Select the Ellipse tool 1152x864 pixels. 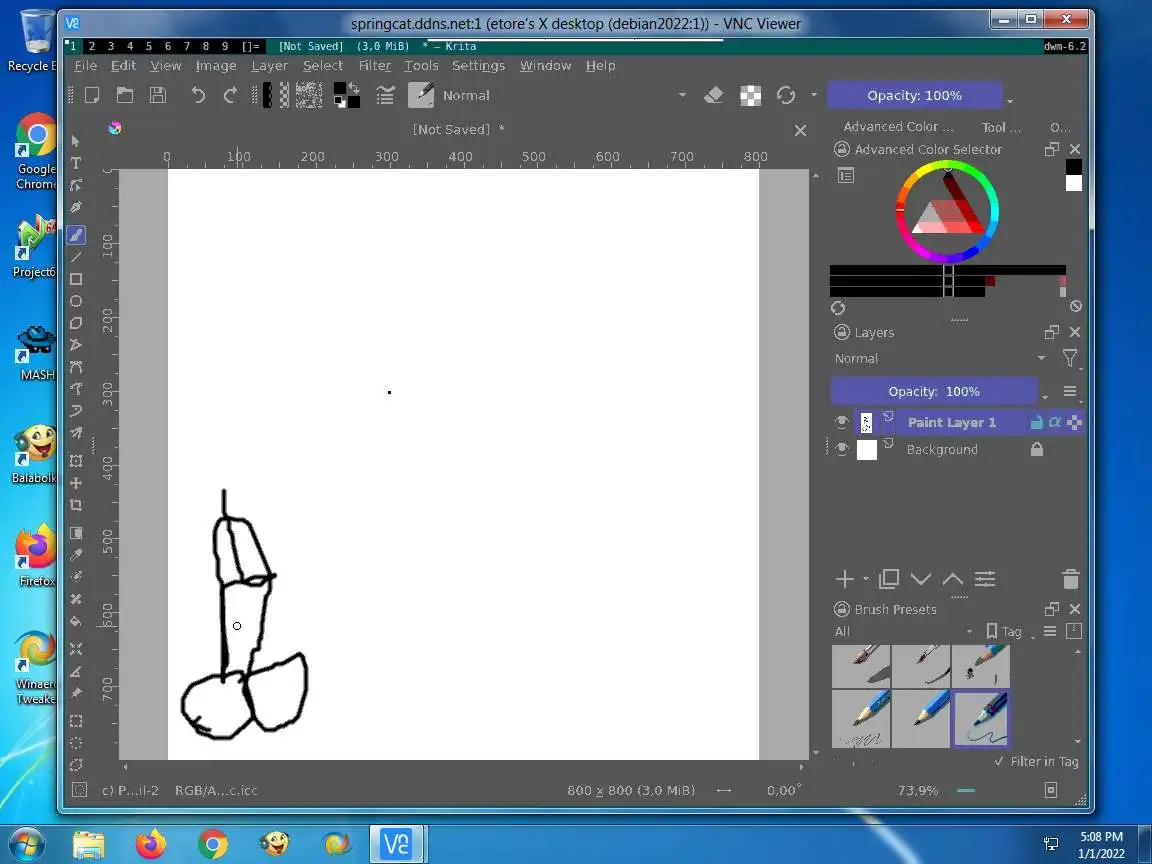pos(76,301)
